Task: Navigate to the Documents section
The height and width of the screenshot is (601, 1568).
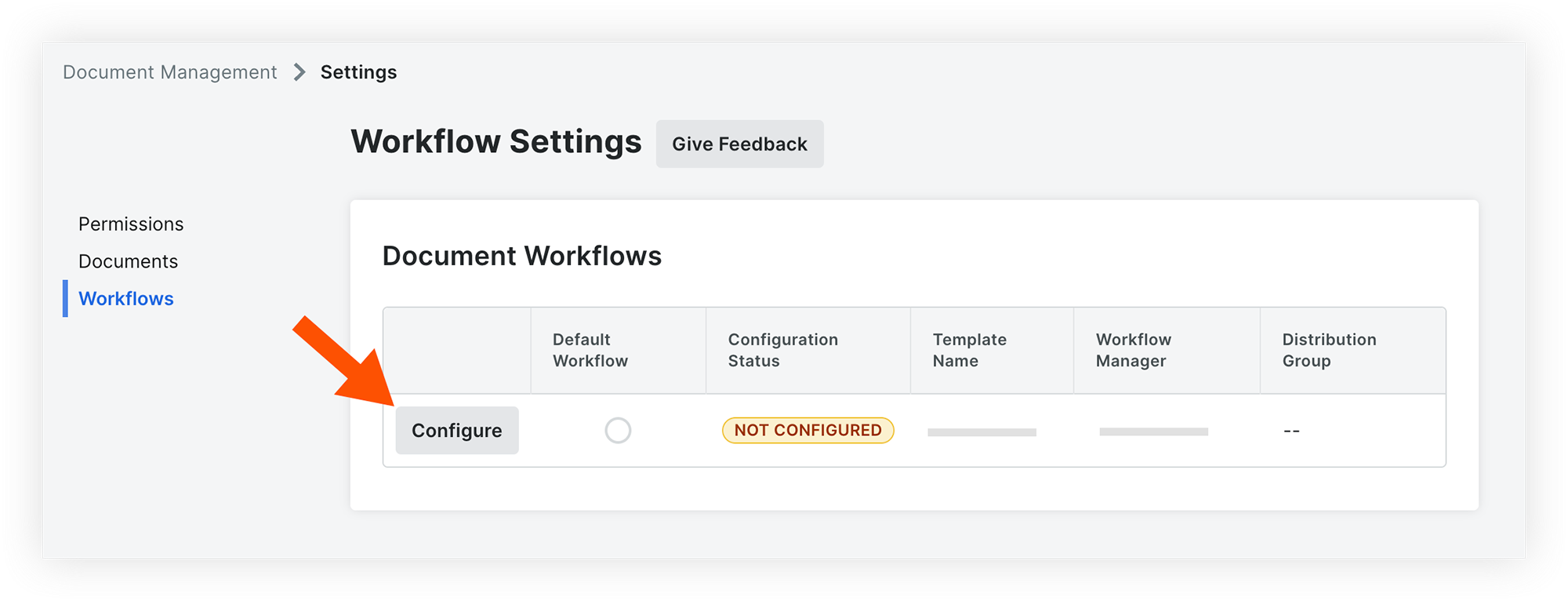Action: [x=128, y=260]
